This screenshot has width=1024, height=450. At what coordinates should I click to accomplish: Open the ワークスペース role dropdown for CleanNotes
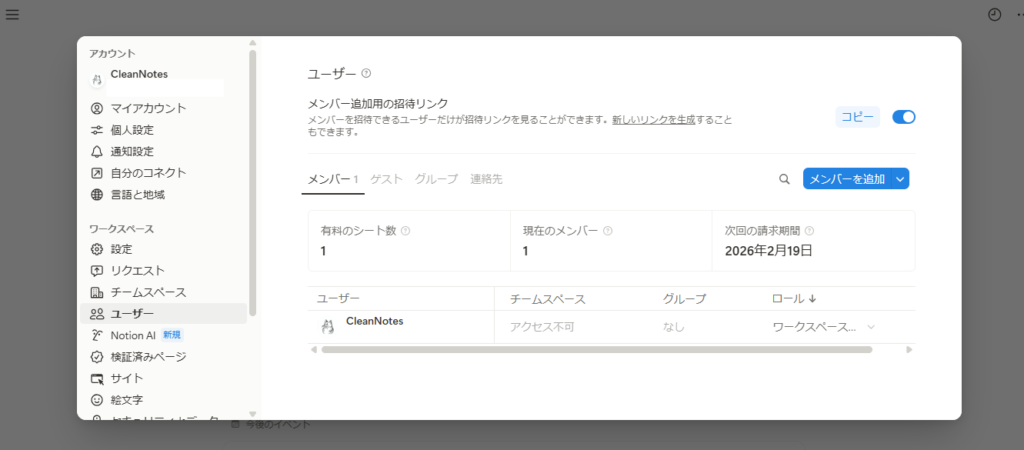tap(824, 327)
